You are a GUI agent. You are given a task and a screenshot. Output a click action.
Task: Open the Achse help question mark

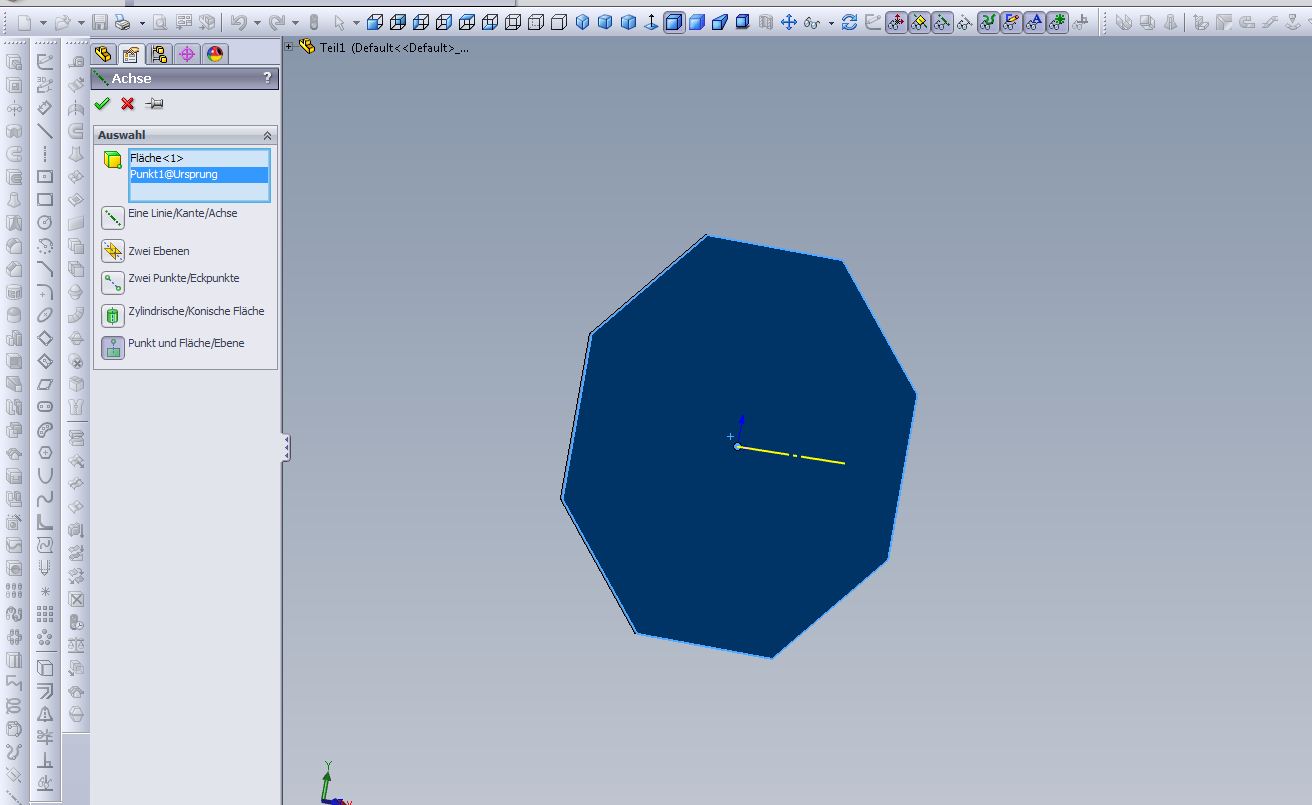[267, 78]
